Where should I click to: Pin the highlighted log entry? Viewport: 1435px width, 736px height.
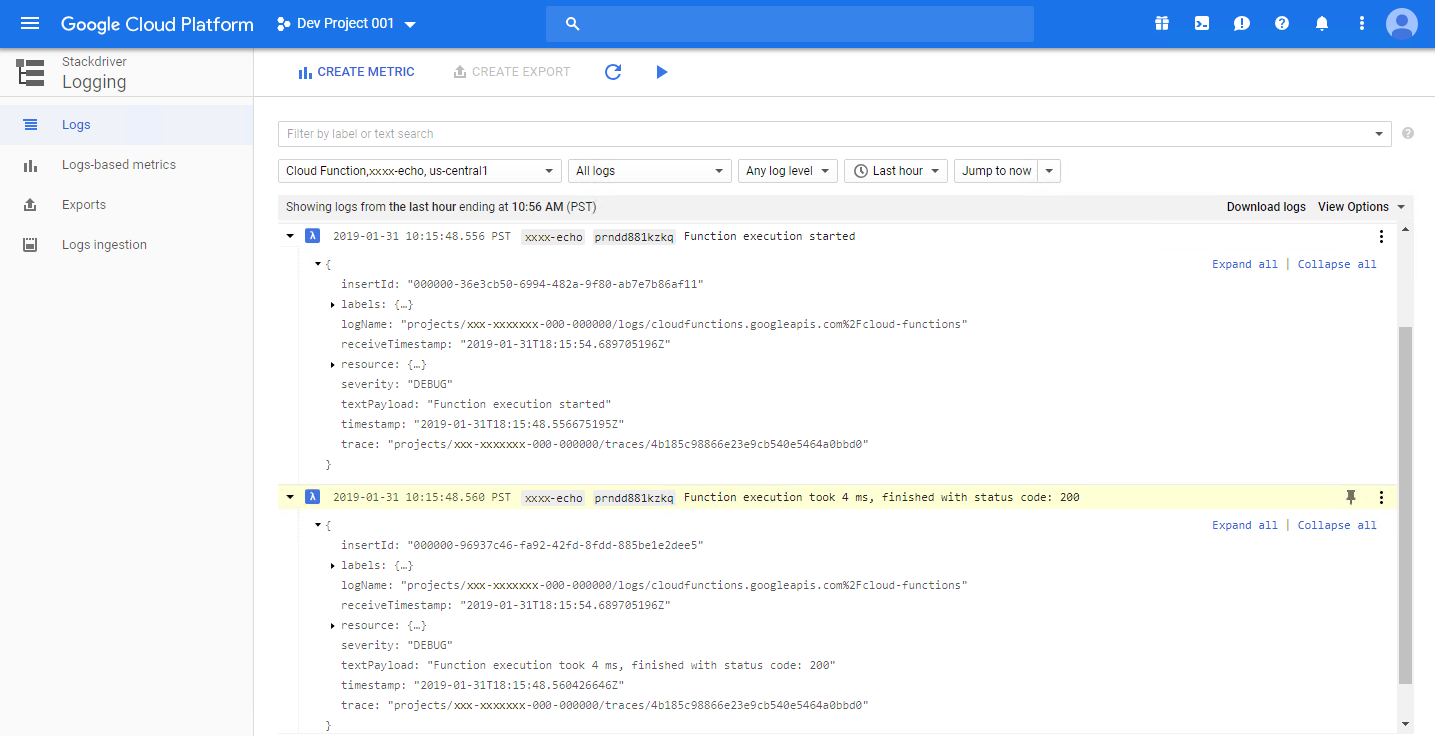[x=1351, y=497]
